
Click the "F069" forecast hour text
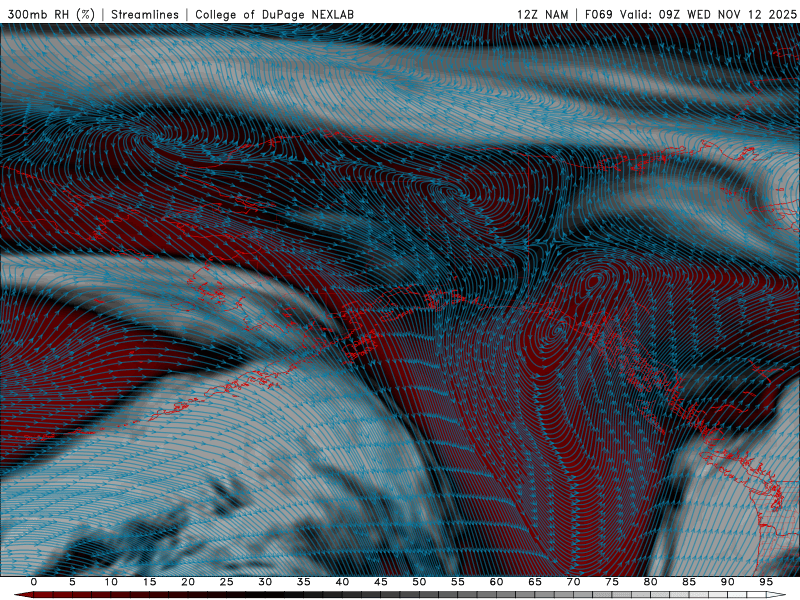coord(598,14)
